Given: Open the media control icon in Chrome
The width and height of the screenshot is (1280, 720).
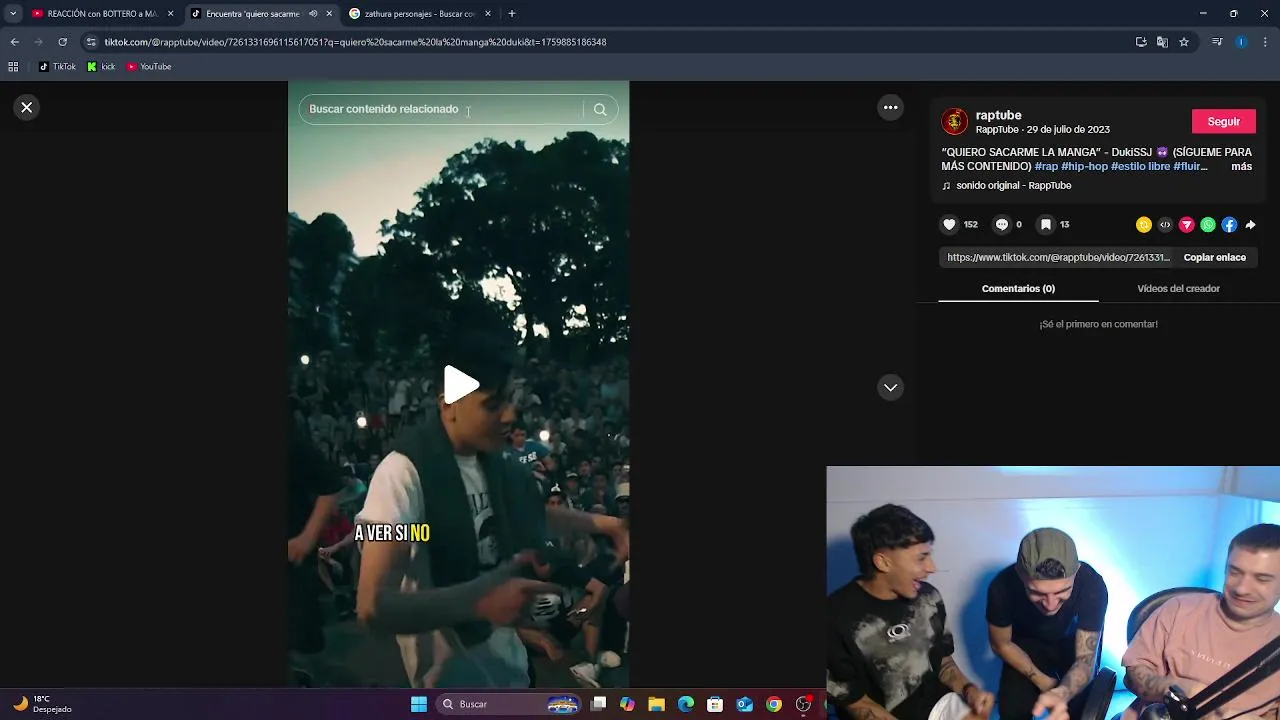Looking at the screenshot, I should point(1217,42).
